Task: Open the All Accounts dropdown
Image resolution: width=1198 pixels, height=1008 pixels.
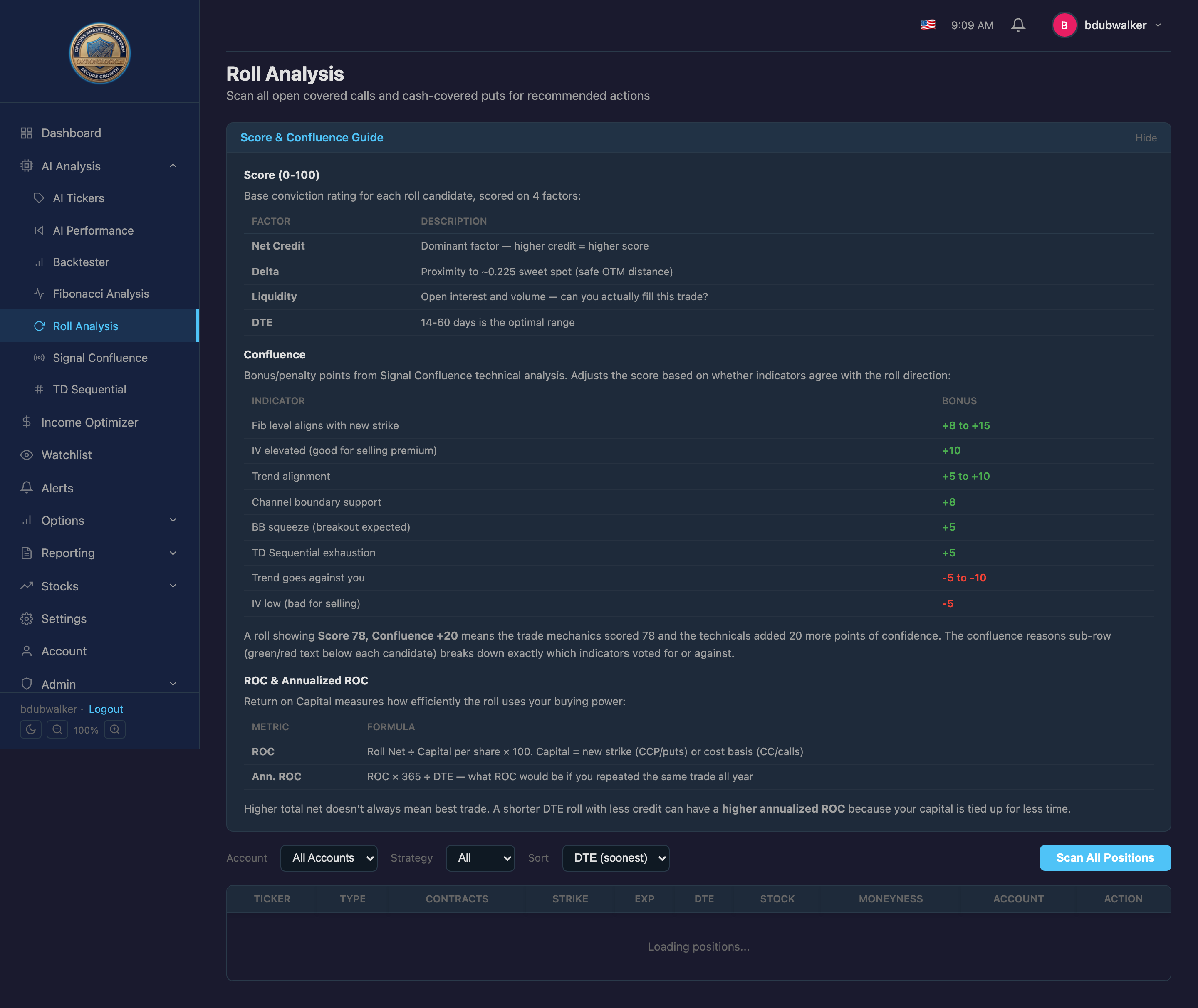Action: click(329, 858)
